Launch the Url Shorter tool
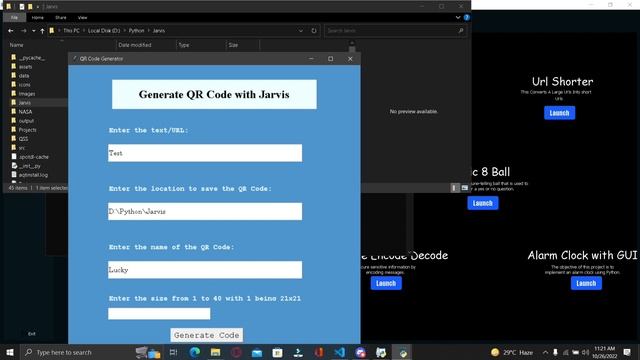640x360 pixels. 559,113
